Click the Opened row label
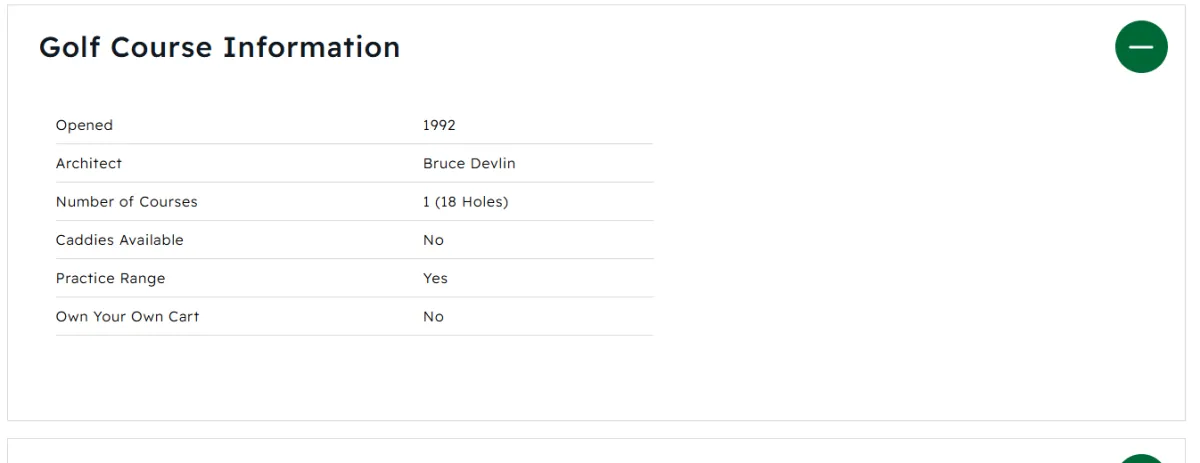This screenshot has height=463, width=1200. coord(84,125)
